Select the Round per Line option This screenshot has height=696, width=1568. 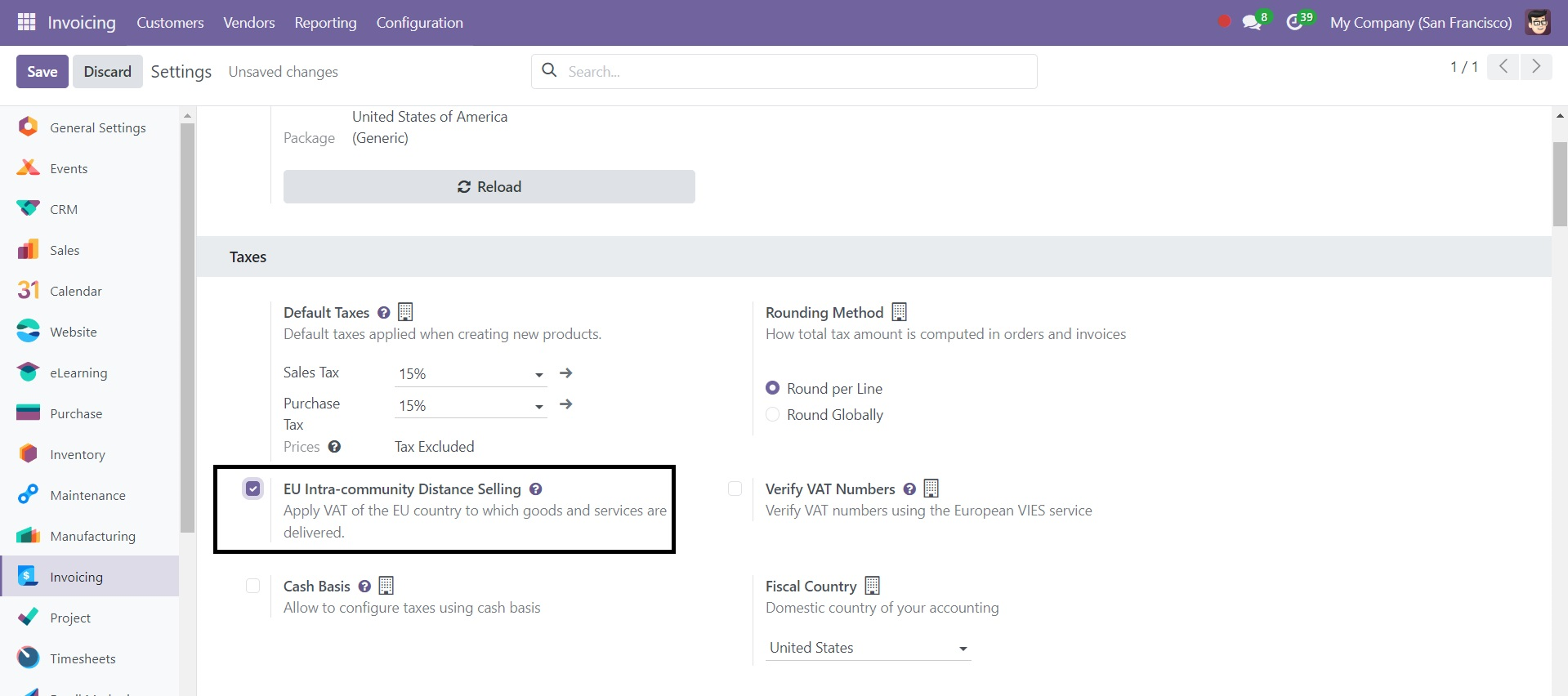772,388
